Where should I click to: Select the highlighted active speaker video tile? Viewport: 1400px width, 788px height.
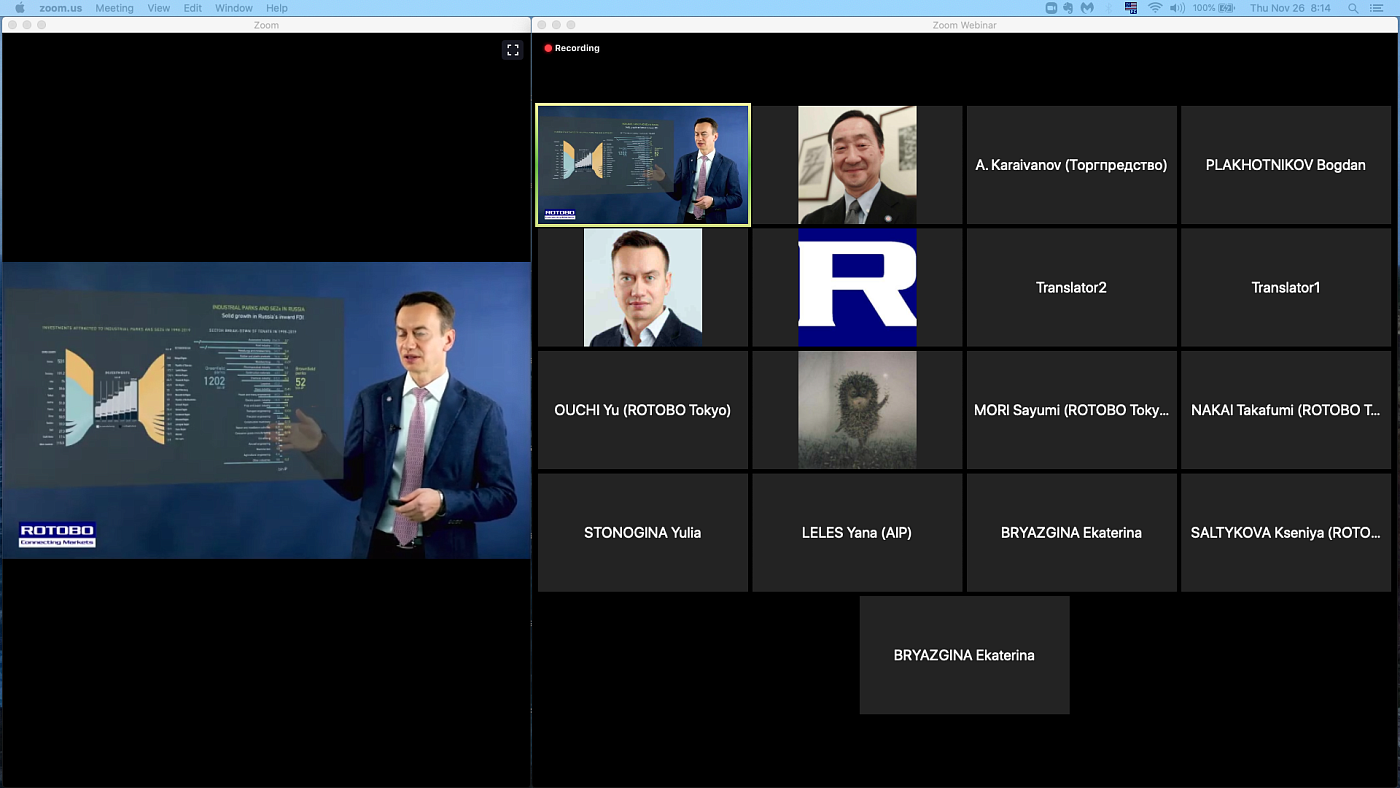(643, 165)
